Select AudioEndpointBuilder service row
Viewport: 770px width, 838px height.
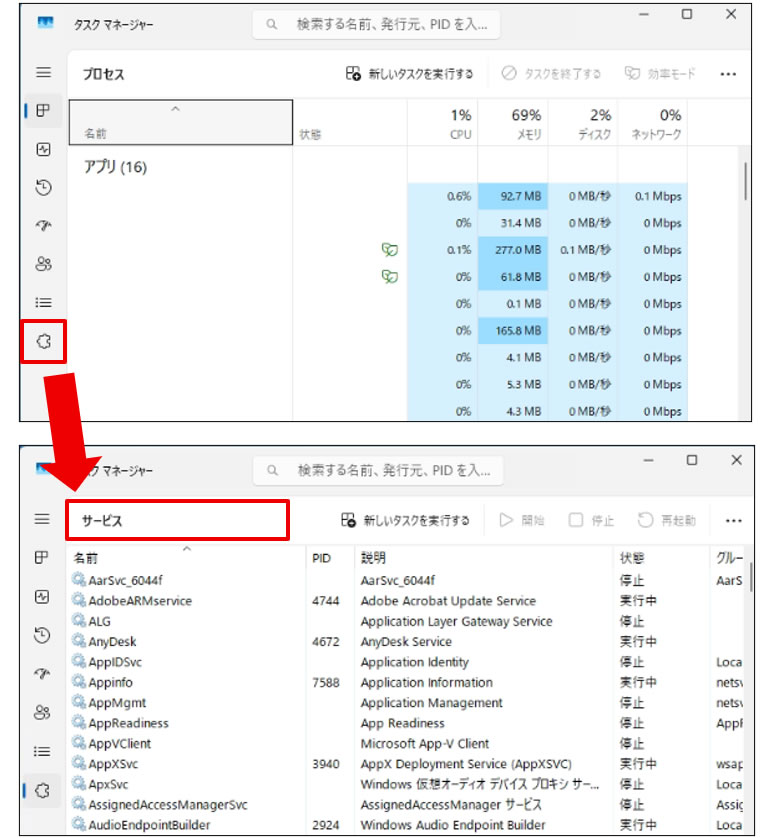click(x=406, y=825)
